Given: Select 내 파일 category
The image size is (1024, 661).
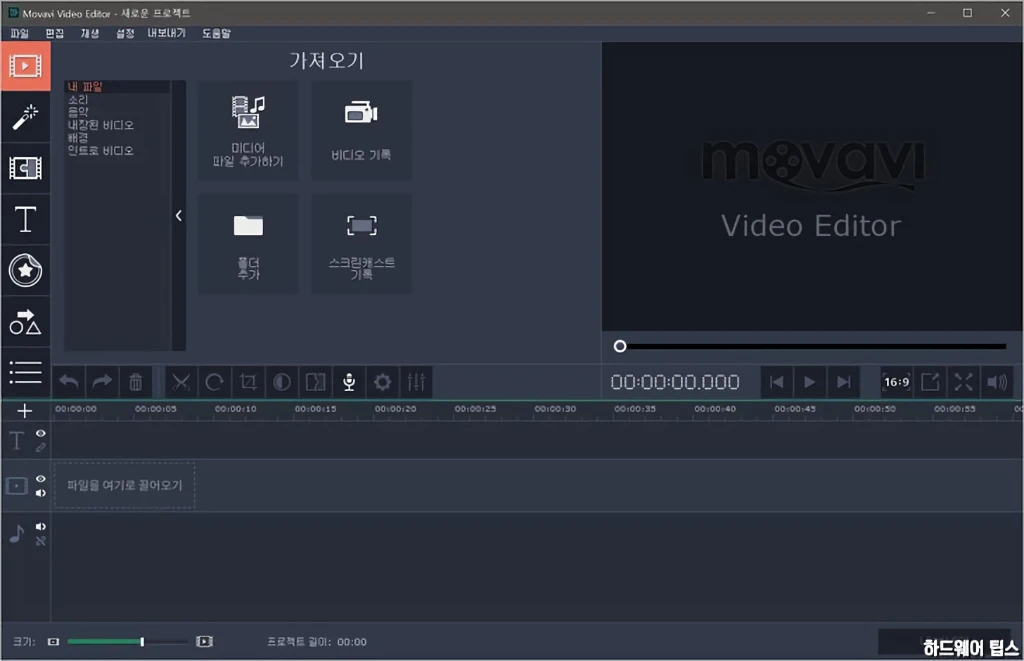Looking at the screenshot, I should [85, 86].
